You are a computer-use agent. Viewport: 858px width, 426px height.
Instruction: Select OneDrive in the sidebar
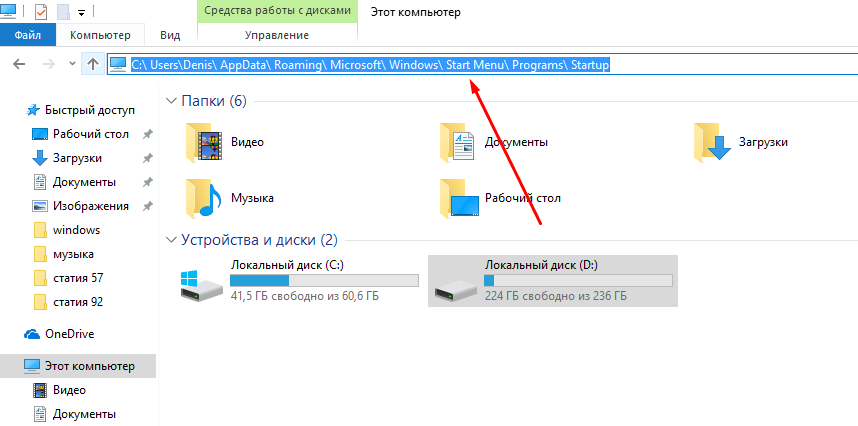[69, 334]
